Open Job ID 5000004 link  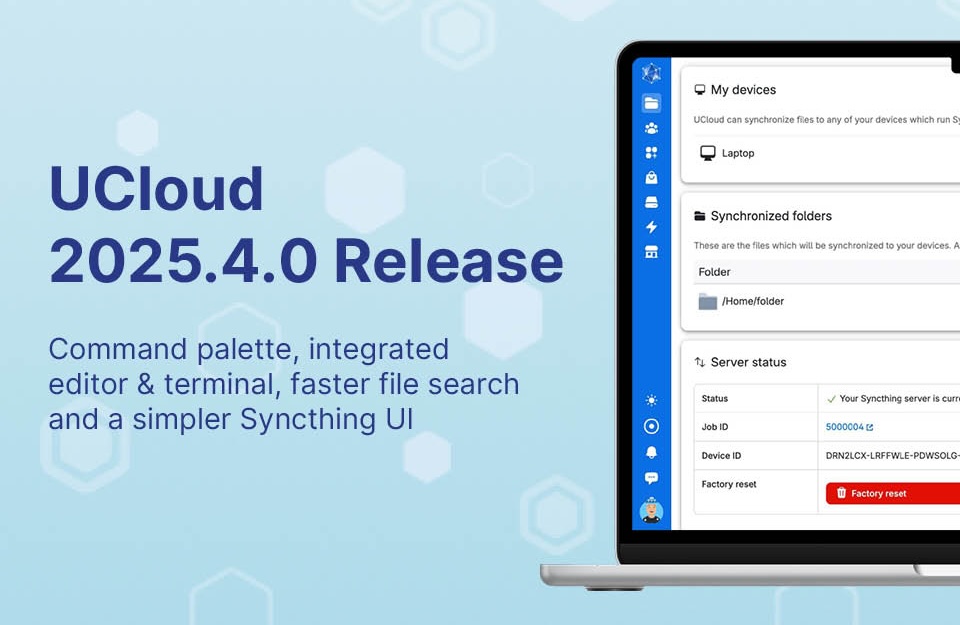point(849,427)
